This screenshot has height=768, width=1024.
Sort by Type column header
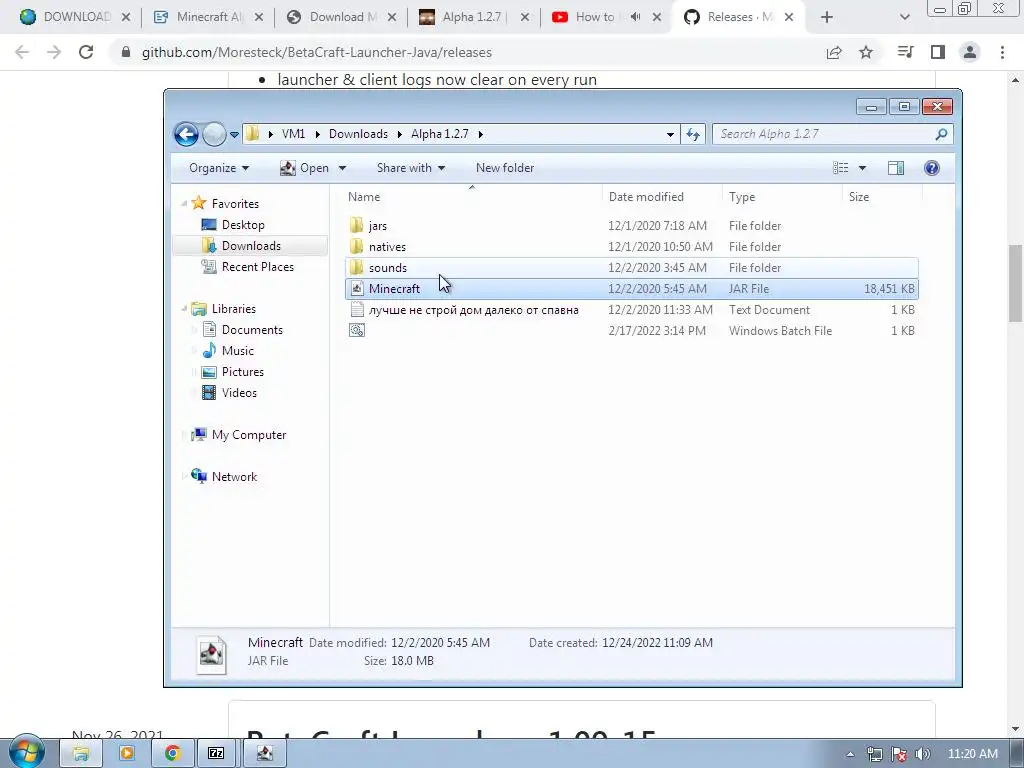[x=742, y=197]
